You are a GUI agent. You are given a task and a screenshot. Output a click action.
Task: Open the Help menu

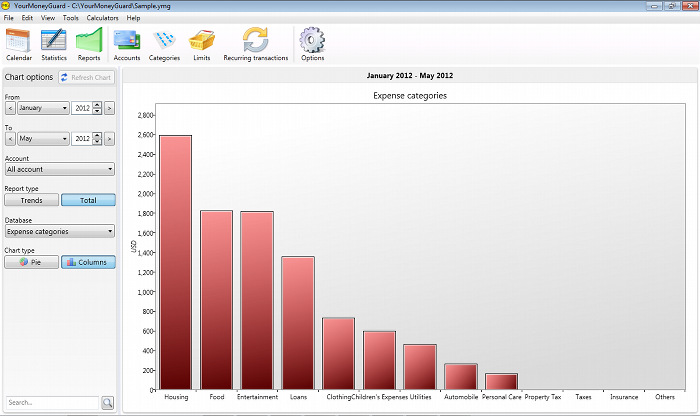point(133,18)
